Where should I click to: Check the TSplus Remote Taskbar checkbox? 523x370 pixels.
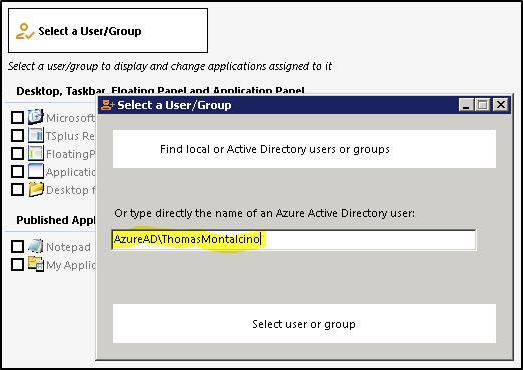click(17, 135)
